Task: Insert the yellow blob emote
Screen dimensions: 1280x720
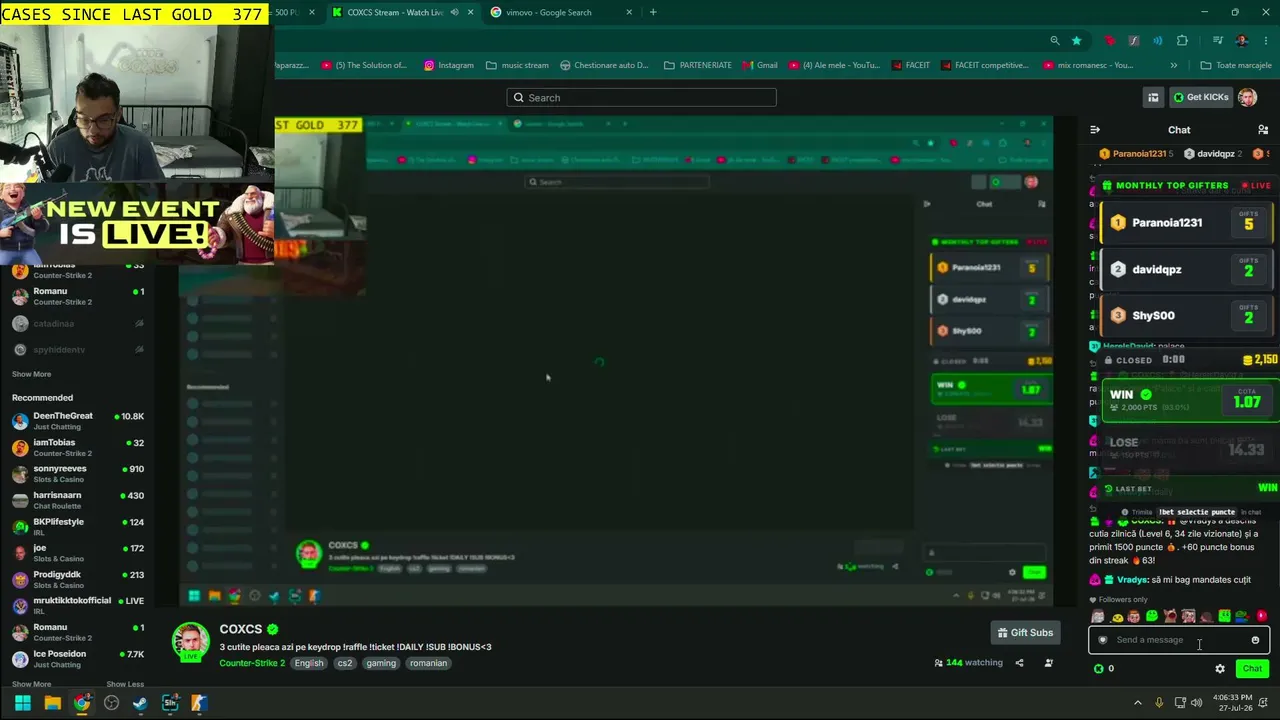Action: tap(1116, 617)
